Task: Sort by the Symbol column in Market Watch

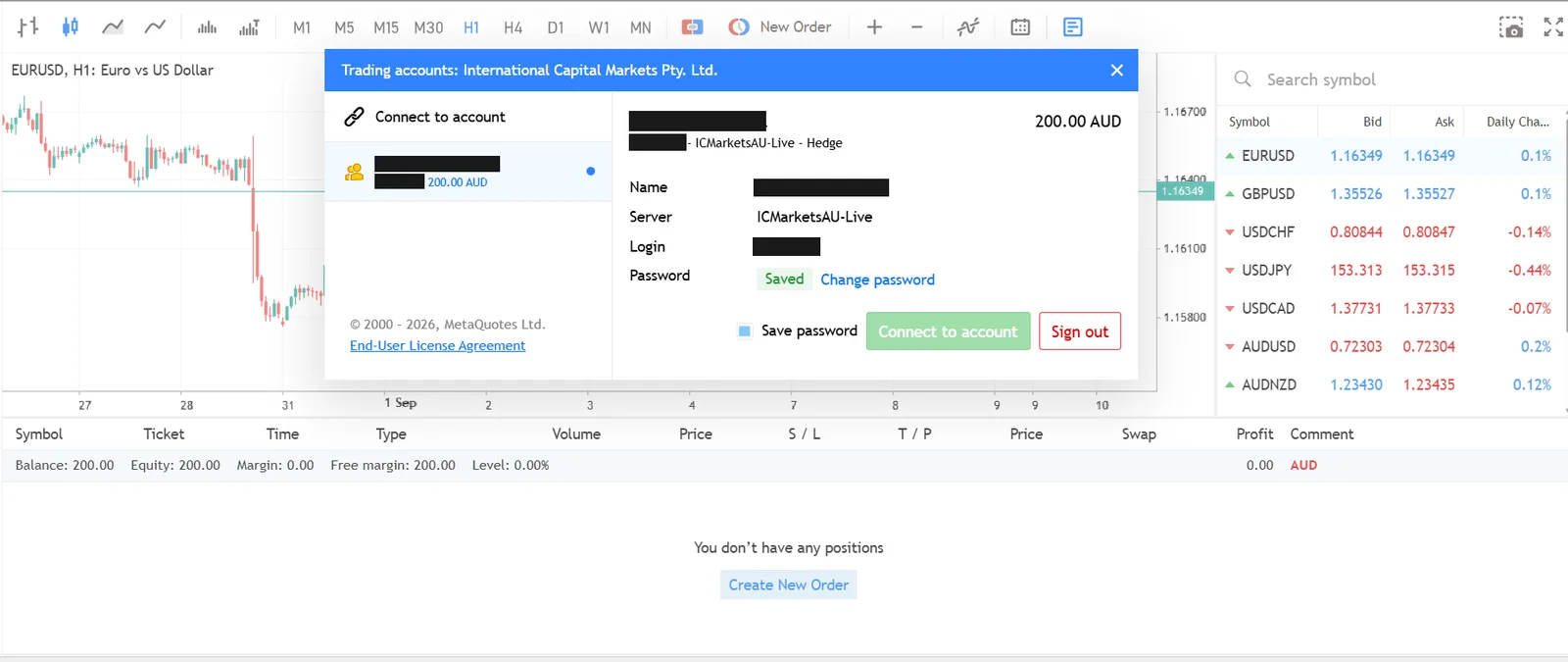Action: [x=1249, y=122]
